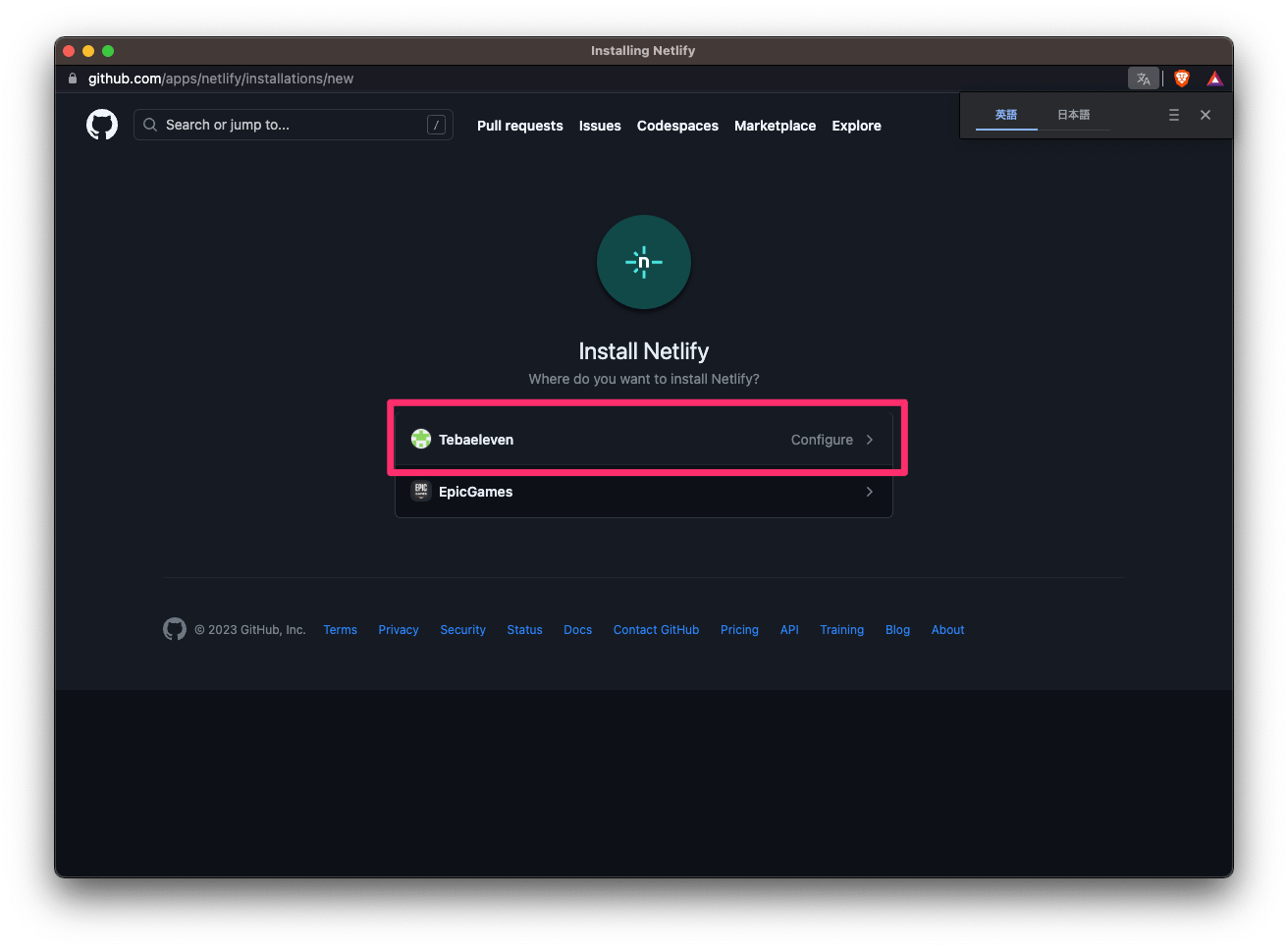This screenshot has width=1288, height=950.
Task: Open Contact GitHub footer link
Action: [x=657, y=630]
